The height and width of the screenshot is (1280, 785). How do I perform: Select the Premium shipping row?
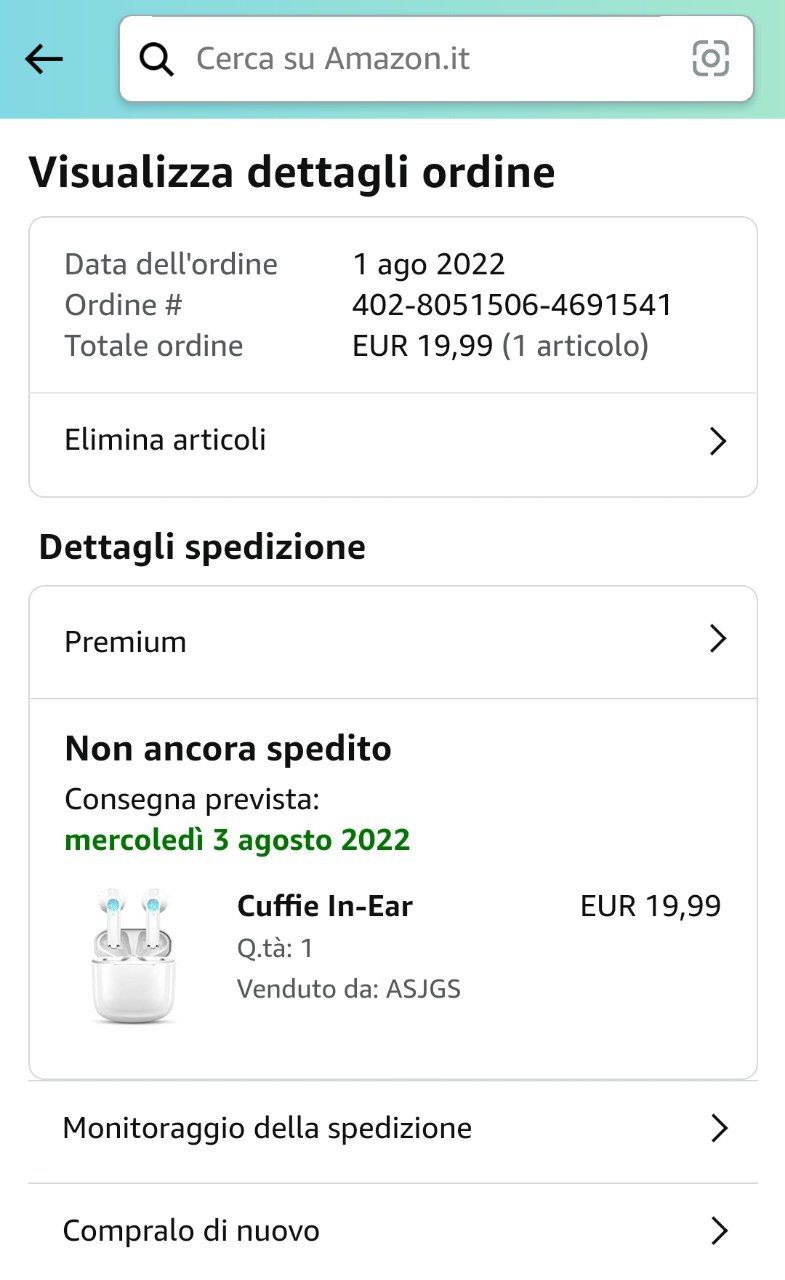(x=126, y=642)
